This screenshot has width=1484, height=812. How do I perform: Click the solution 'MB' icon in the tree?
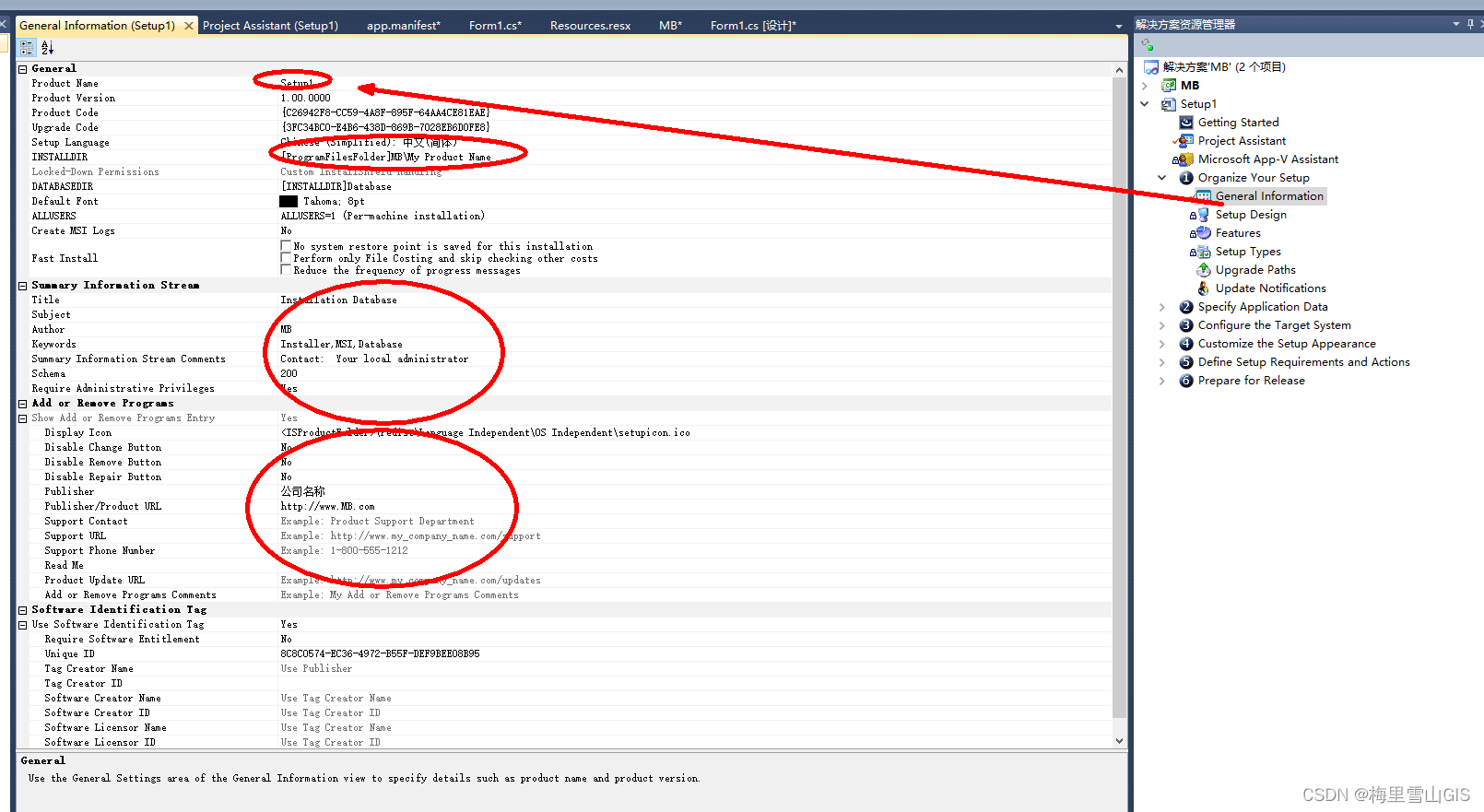[x=1151, y=67]
